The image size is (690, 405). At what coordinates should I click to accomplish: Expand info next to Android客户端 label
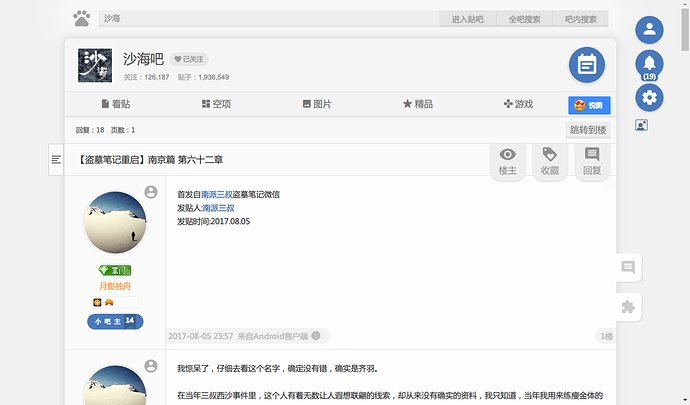click(x=316, y=336)
